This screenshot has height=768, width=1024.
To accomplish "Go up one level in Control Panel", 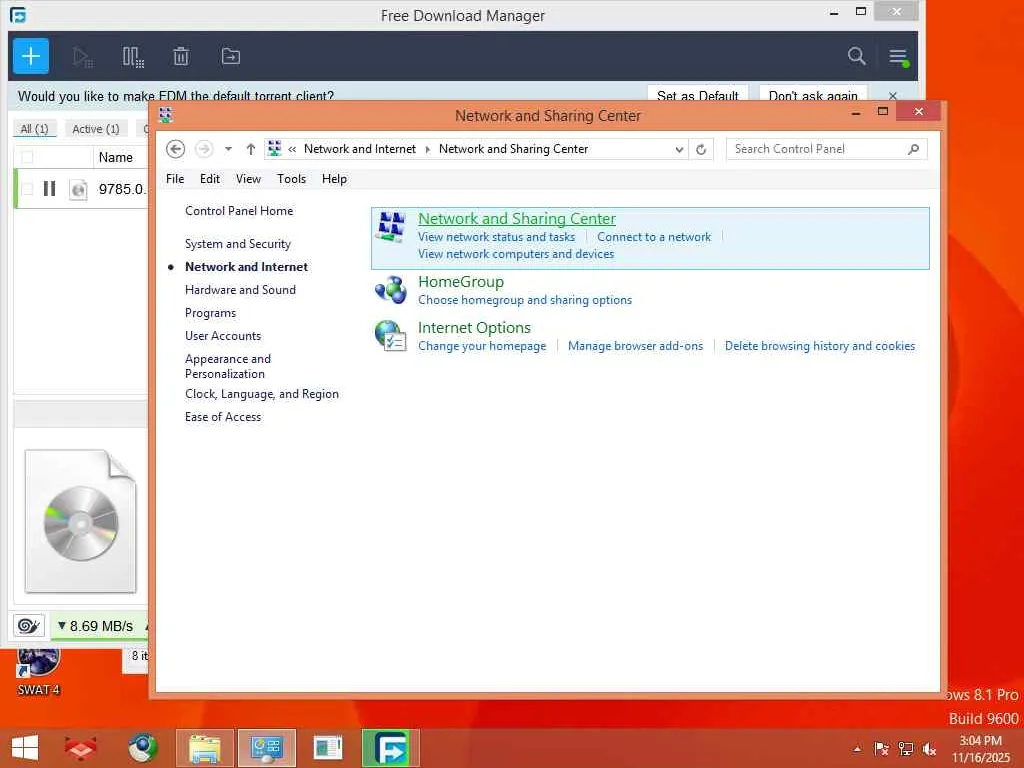I will coord(250,149).
